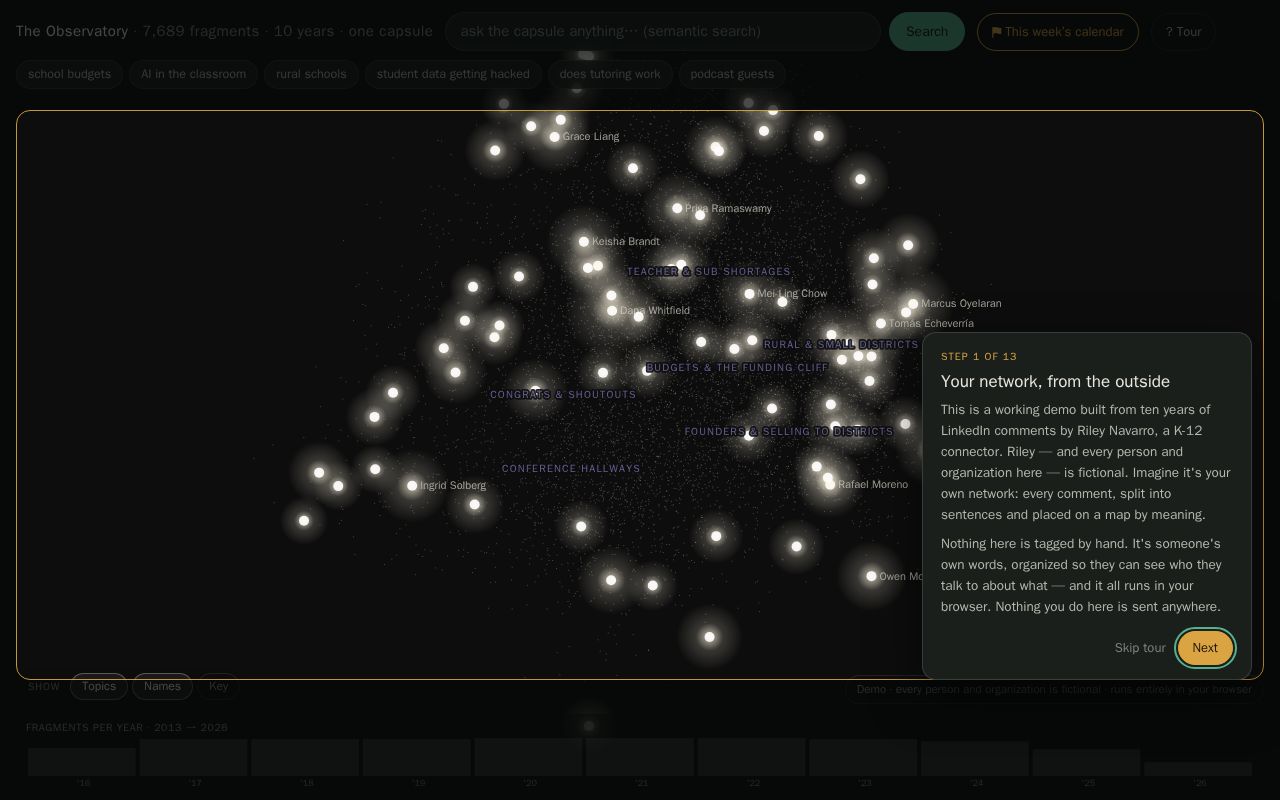Select 'does tutoring work' chip

point(610,74)
